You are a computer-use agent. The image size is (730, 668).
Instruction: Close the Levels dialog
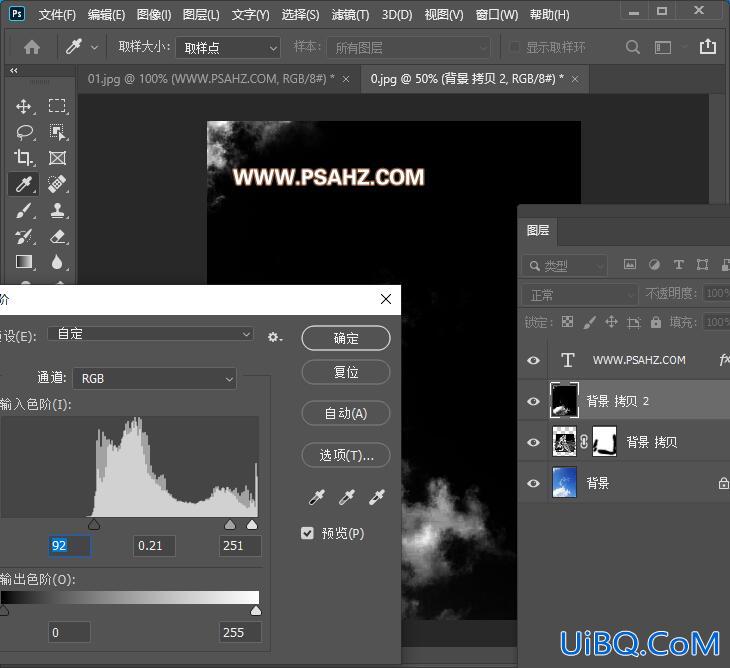(x=385, y=299)
